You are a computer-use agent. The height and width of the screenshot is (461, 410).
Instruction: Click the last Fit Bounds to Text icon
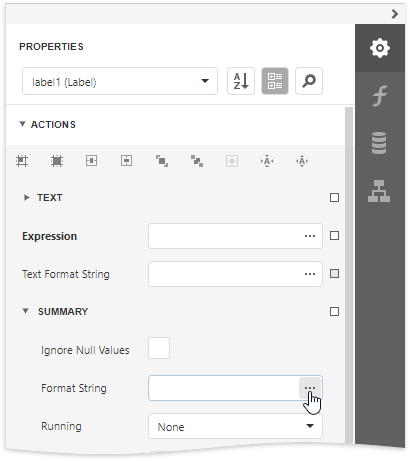point(302,161)
